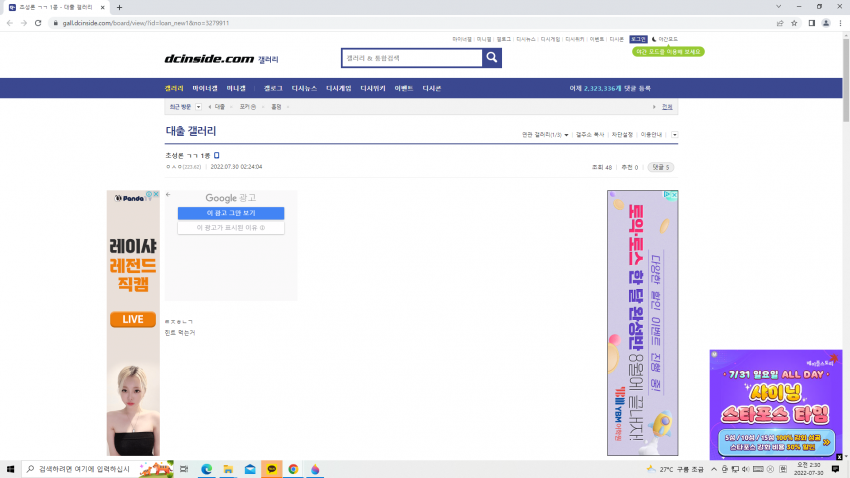The height and width of the screenshot is (478, 850).
Task: Open 디시게임 in the navigation bar
Action: 339,88
